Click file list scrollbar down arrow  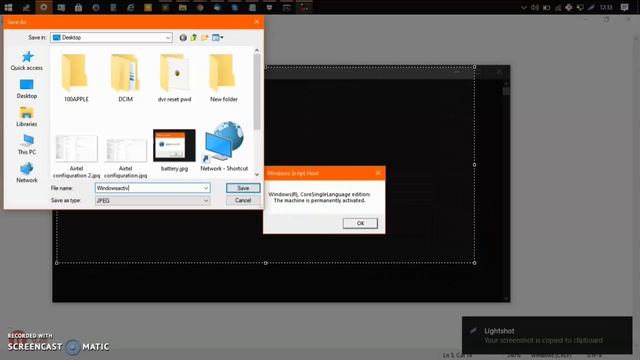[x=257, y=174]
